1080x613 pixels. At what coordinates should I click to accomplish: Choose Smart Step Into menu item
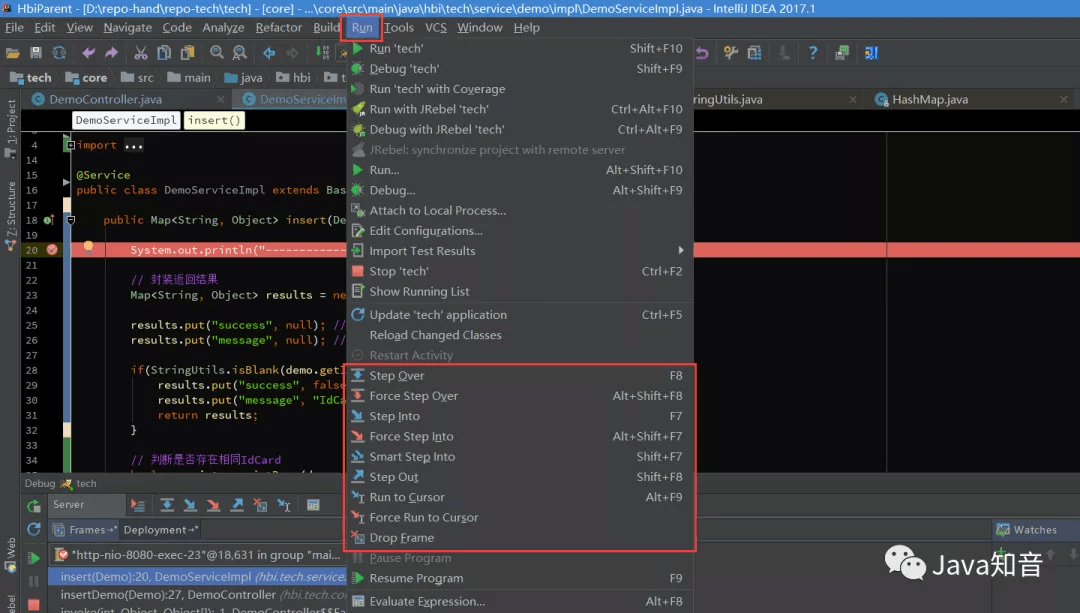coord(520,457)
